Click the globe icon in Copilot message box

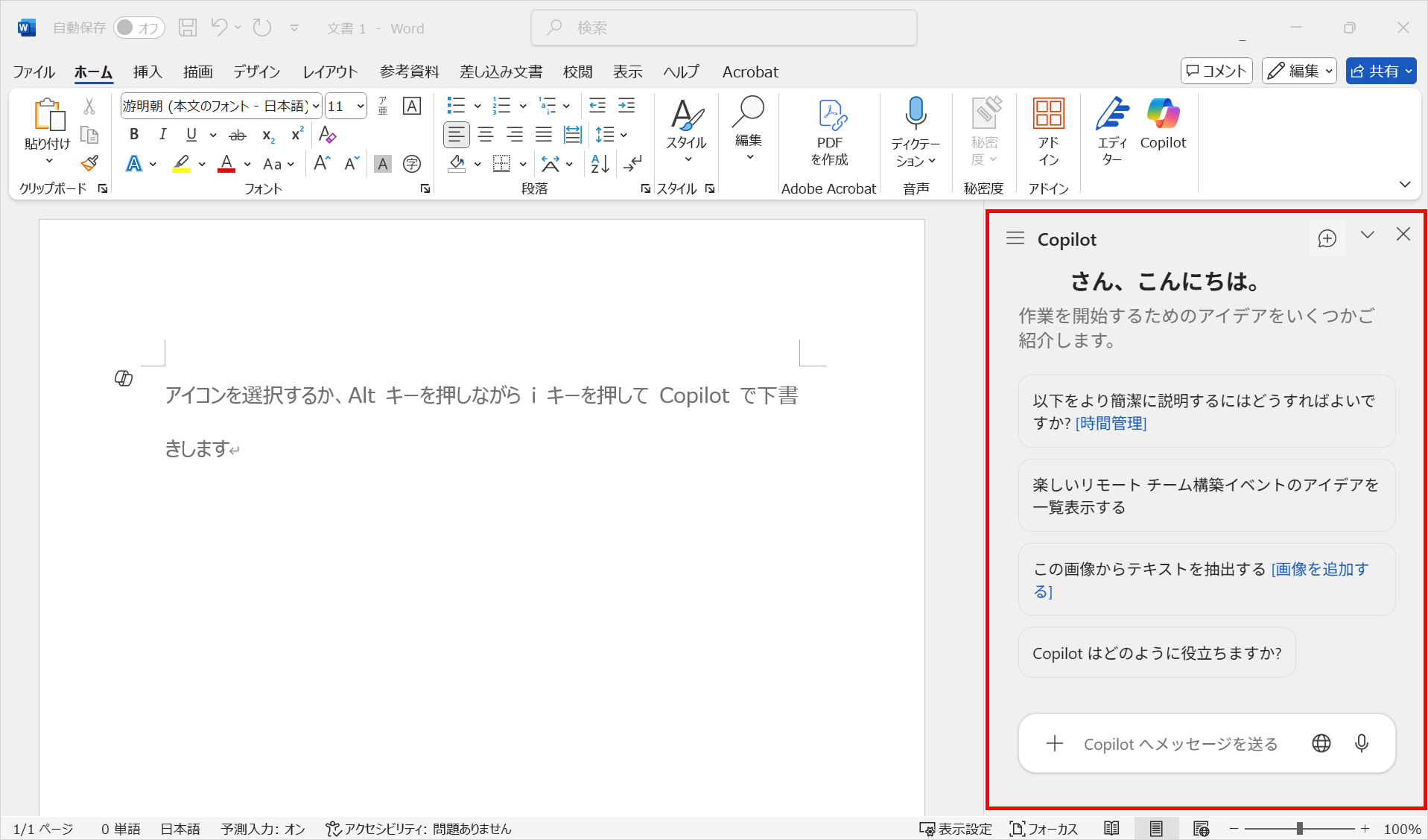click(x=1321, y=743)
